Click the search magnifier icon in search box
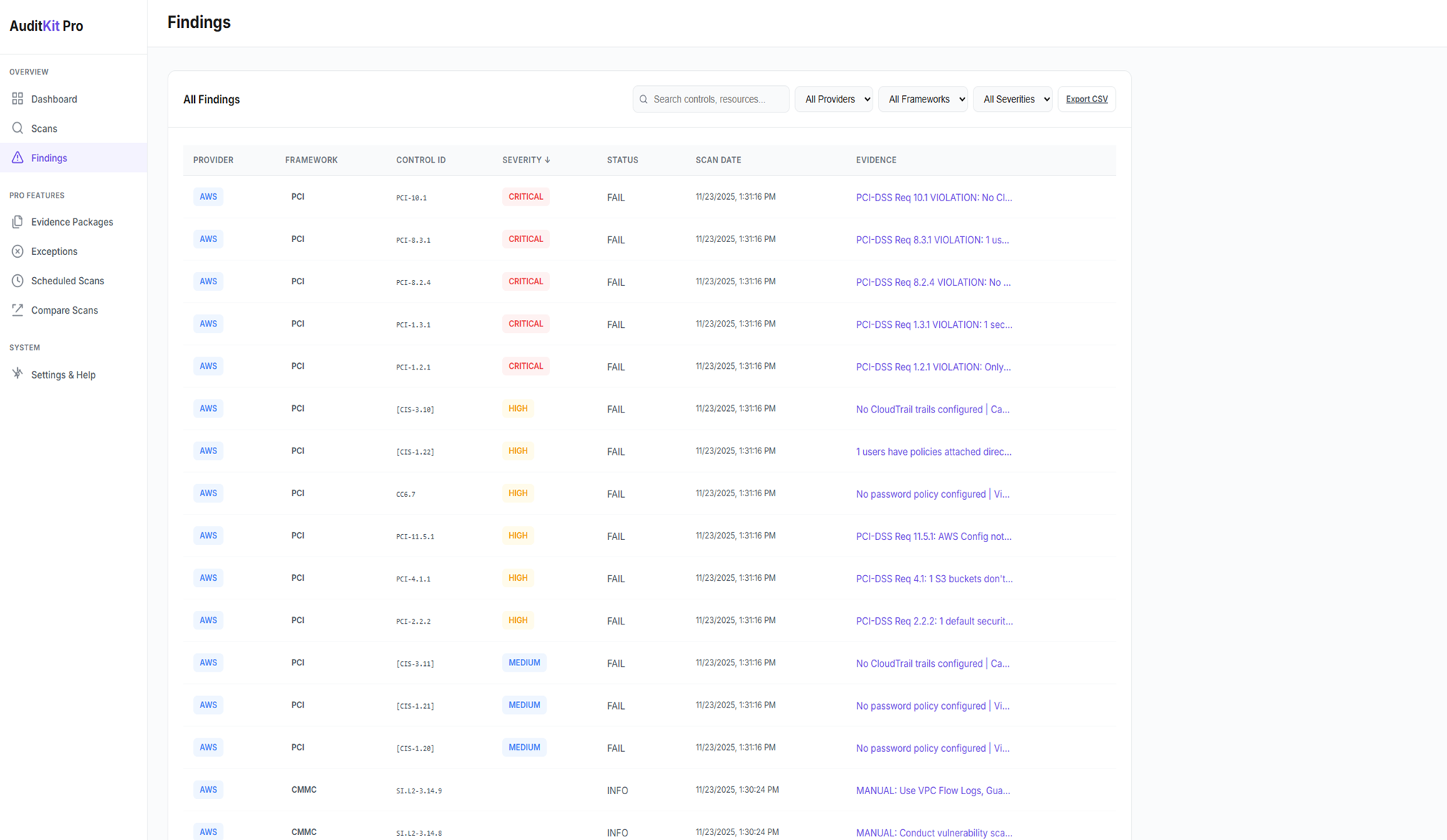The width and height of the screenshot is (1447, 840). click(x=643, y=100)
